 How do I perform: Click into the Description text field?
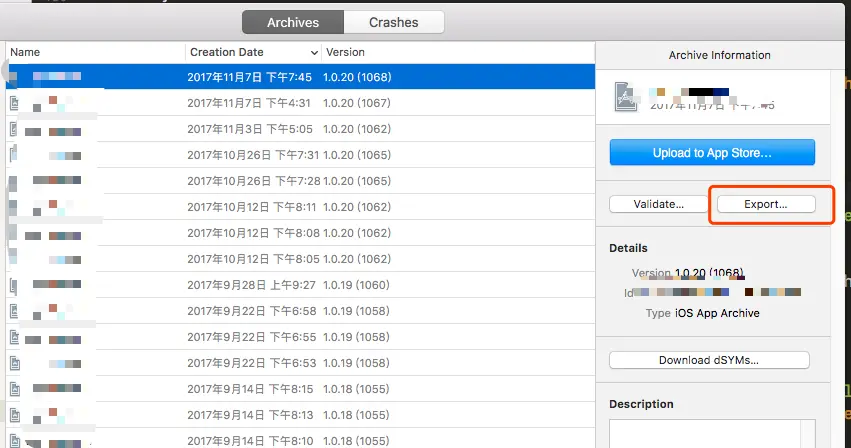(x=712, y=433)
